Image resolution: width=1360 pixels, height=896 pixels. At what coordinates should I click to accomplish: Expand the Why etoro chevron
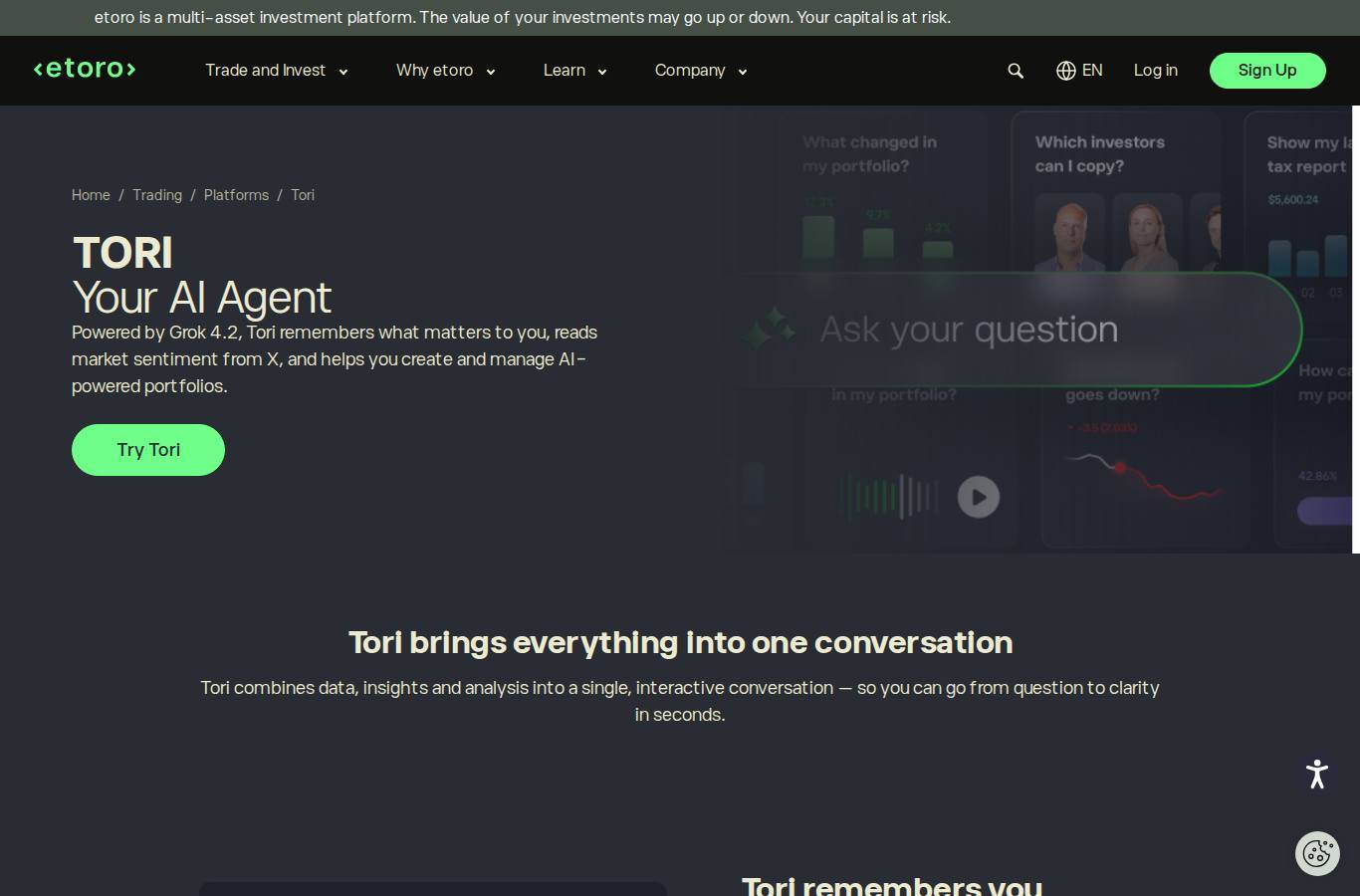(x=491, y=72)
